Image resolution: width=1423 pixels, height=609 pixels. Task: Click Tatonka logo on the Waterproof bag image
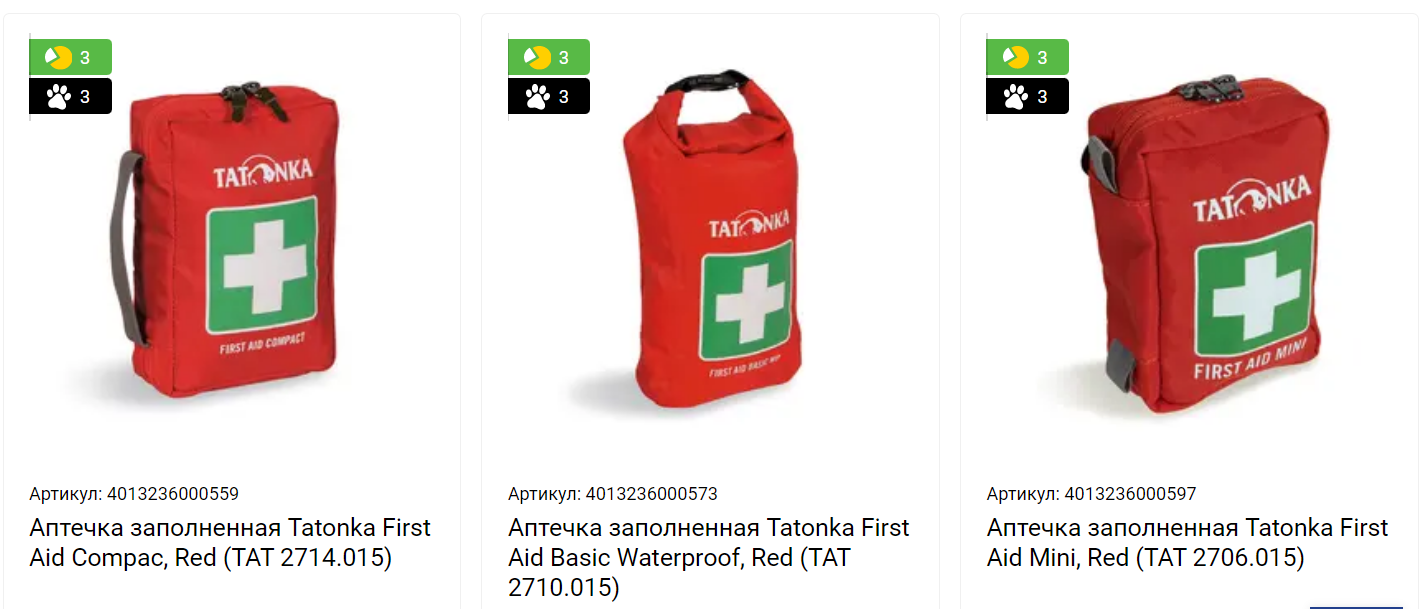click(749, 224)
